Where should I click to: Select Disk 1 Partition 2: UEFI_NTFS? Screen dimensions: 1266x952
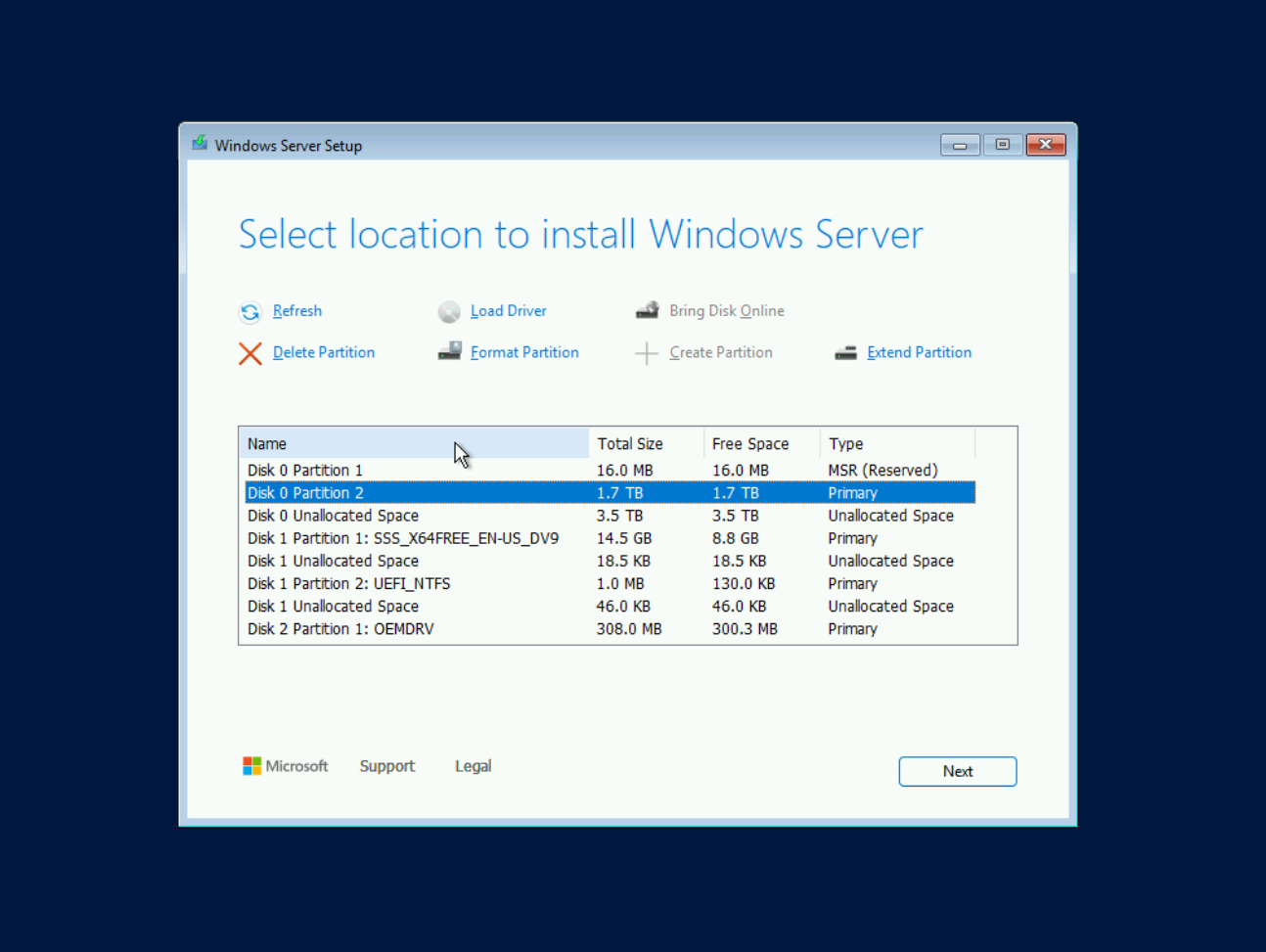(x=610, y=583)
